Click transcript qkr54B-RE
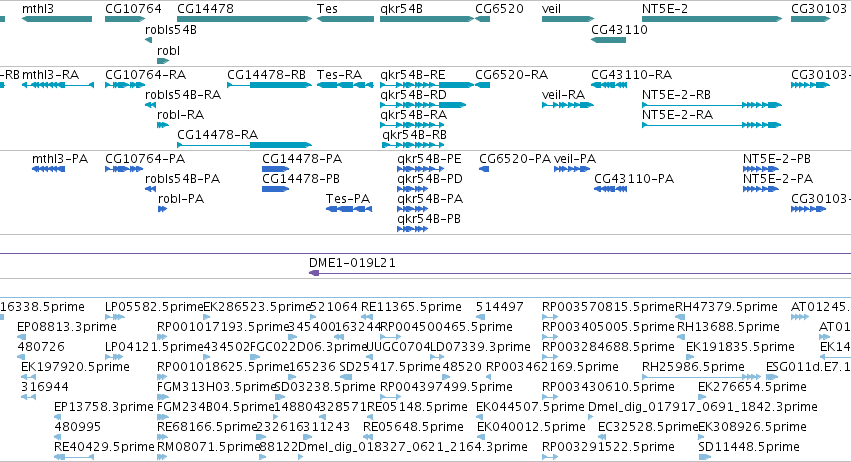Image resolution: width=851 pixels, height=462 pixels. [427, 85]
